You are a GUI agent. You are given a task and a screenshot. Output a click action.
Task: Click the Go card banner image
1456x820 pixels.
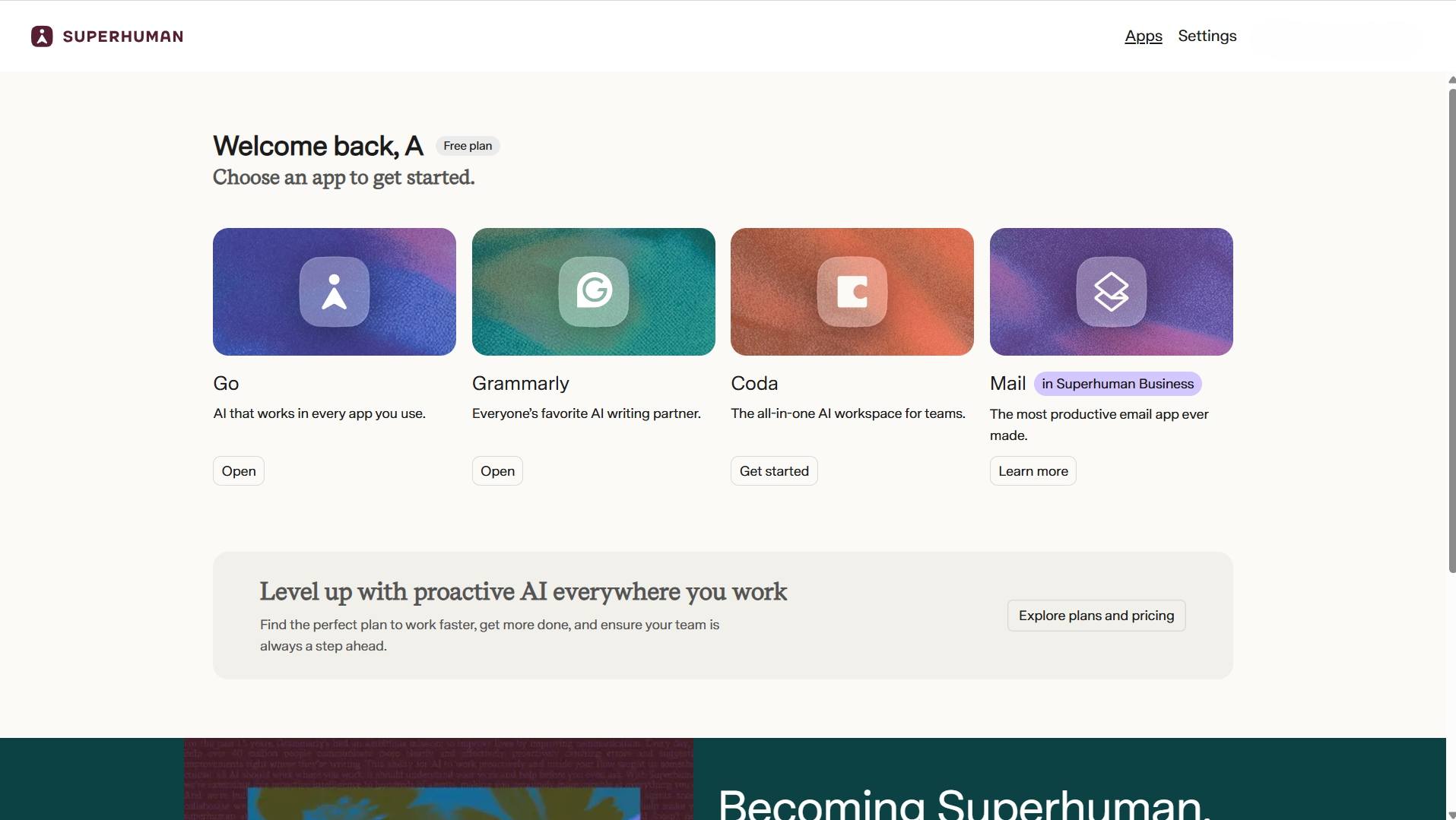[x=335, y=292]
